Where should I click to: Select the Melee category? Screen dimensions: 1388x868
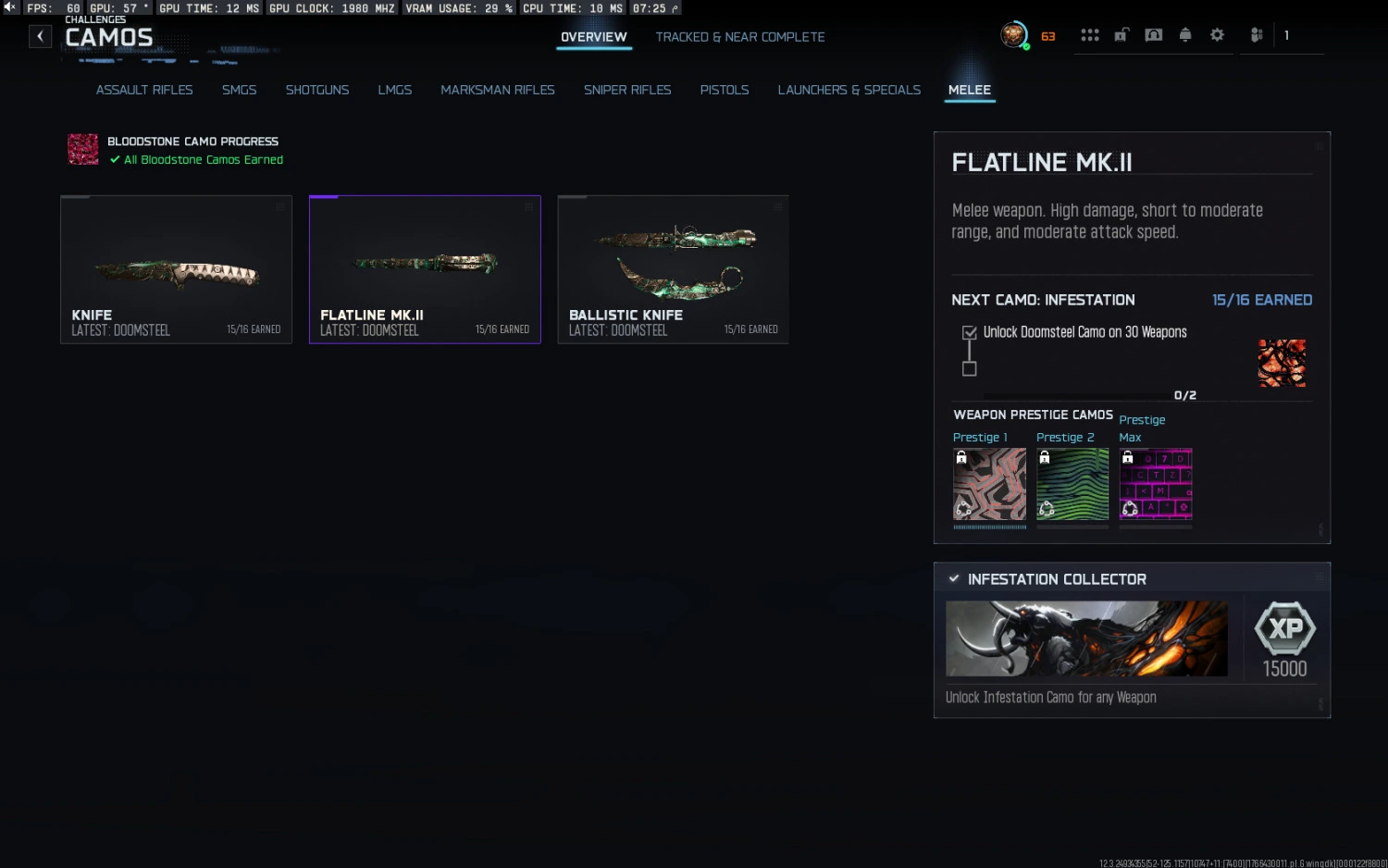(x=970, y=90)
